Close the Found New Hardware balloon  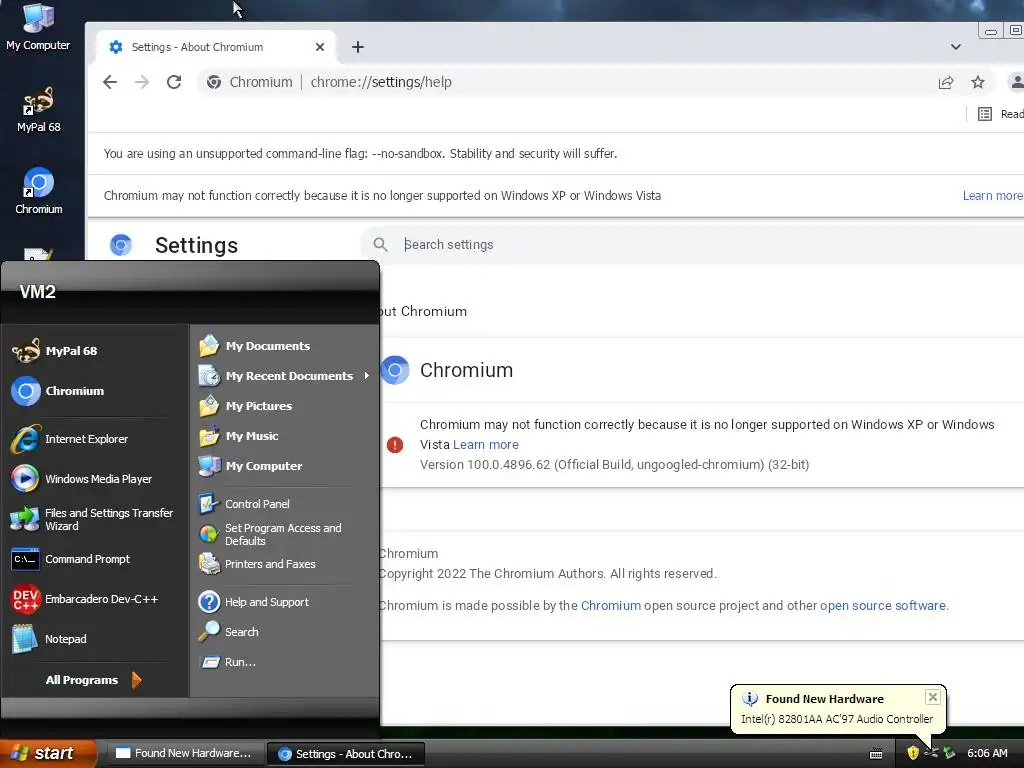[x=933, y=697]
